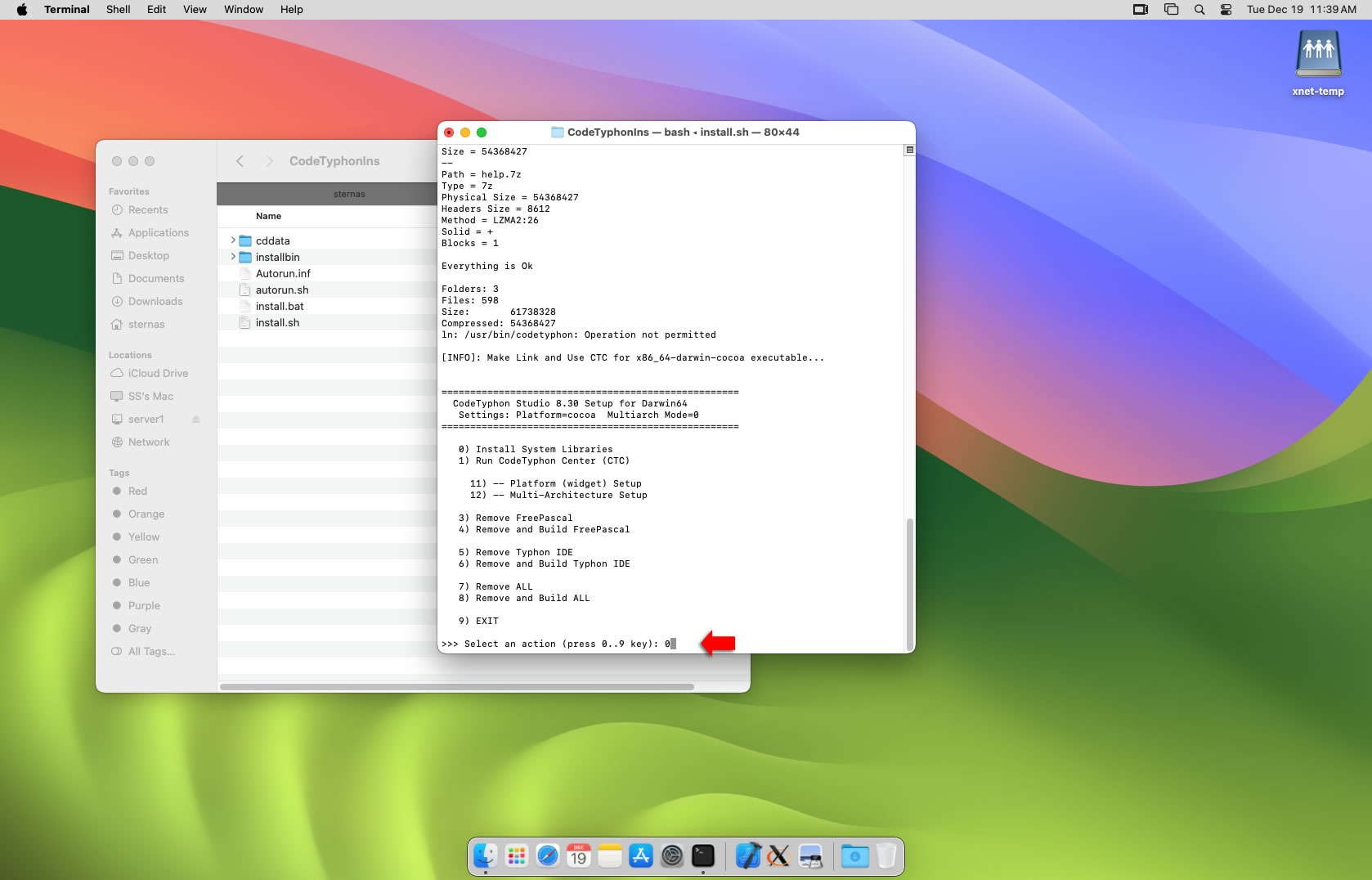
Task: Click folder proxy icon in Terminal title
Action: pos(558,132)
